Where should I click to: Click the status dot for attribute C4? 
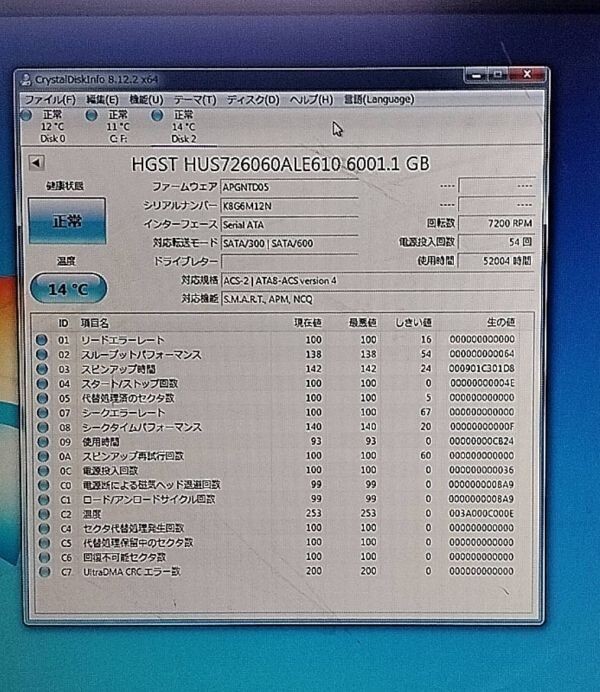44,528
